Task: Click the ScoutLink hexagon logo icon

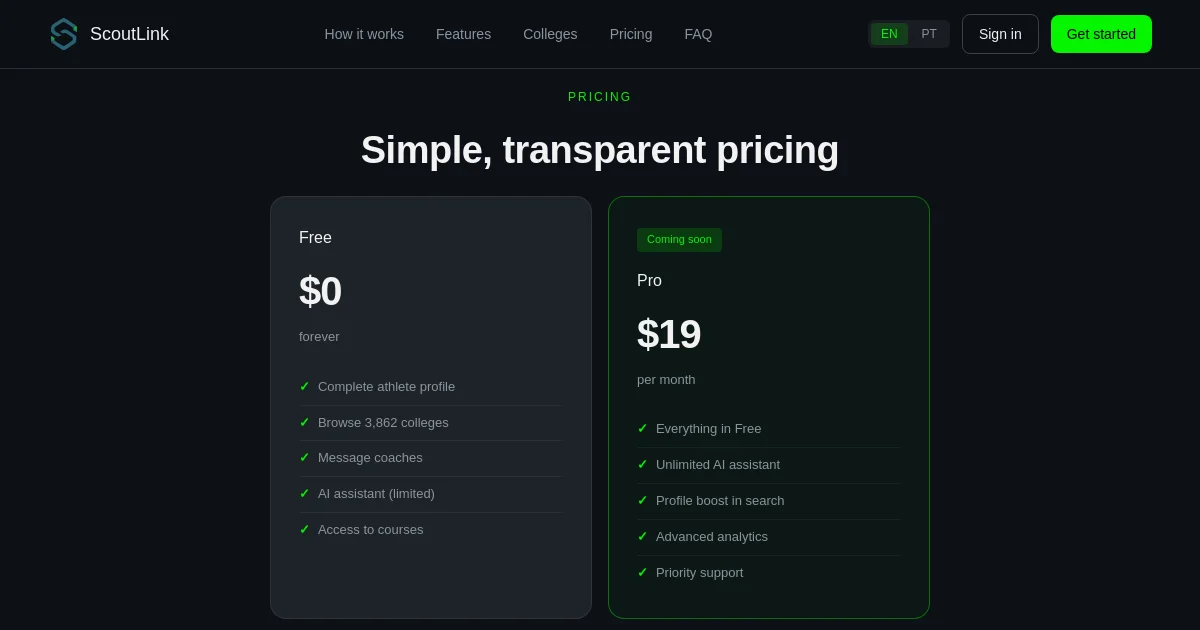Action: point(64,34)
